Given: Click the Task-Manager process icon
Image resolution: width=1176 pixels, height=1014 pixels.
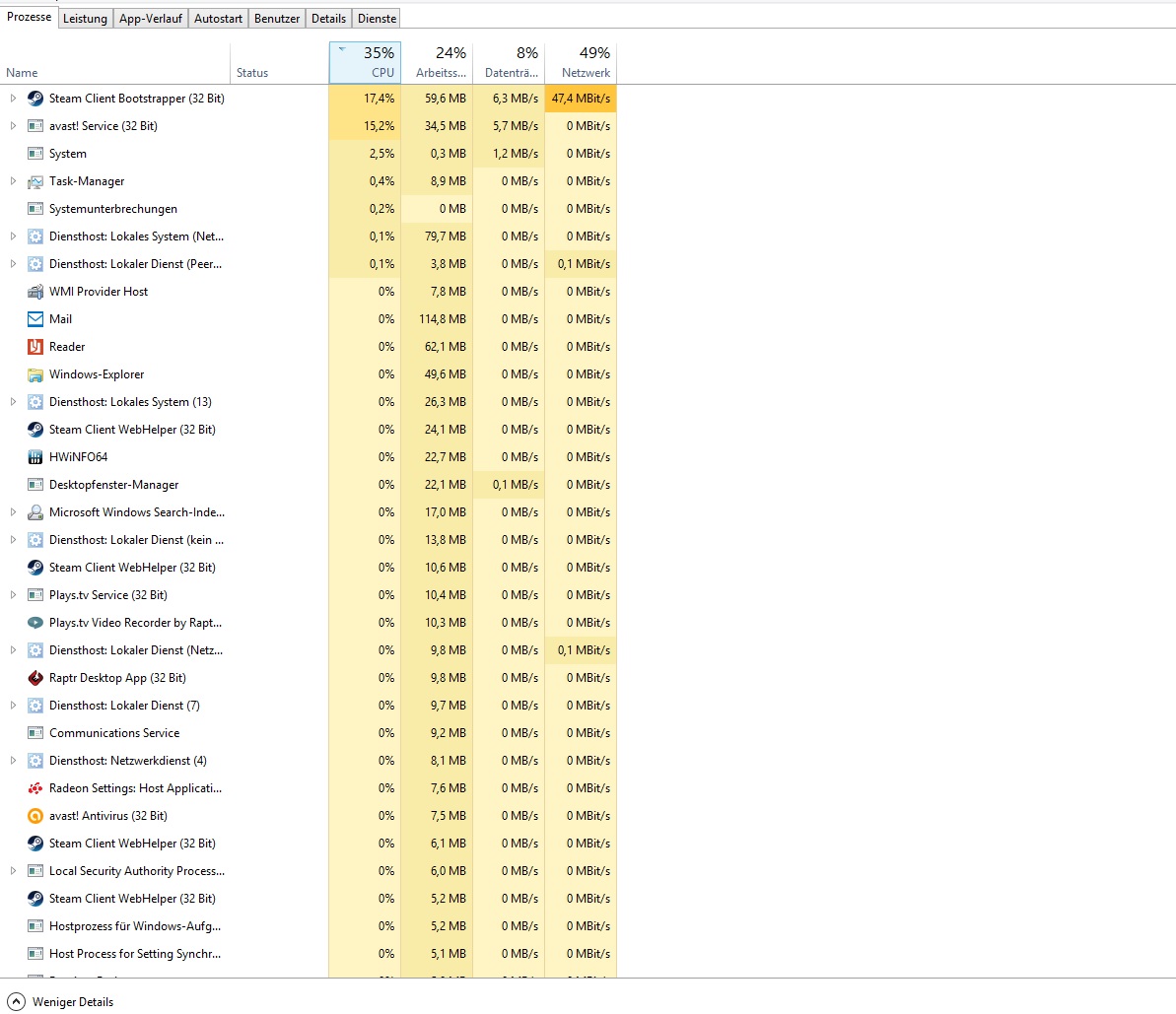Looking at the screenshot, I should (x=35, y=181).
